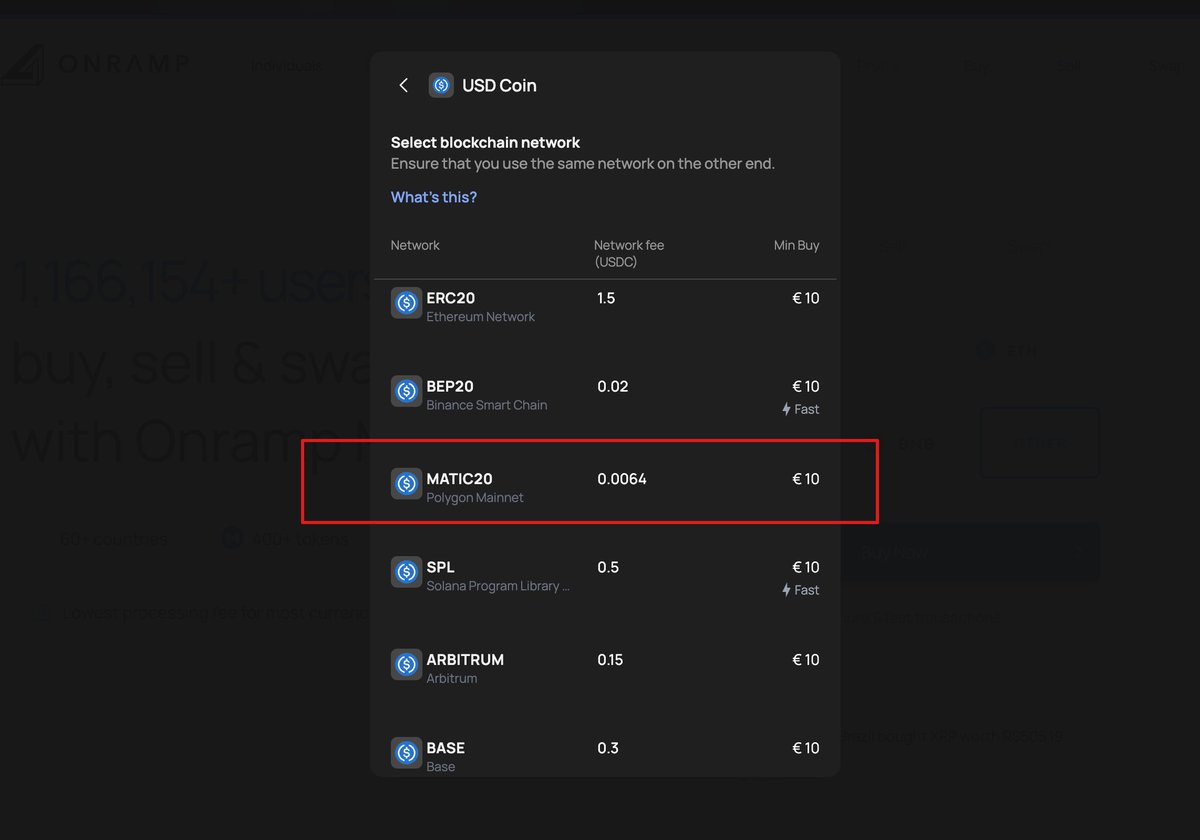The height and width of the screenshot is (840, 1200).
Task: Click the MATIC20 network fee 0.0064
Action: [622, 479]
